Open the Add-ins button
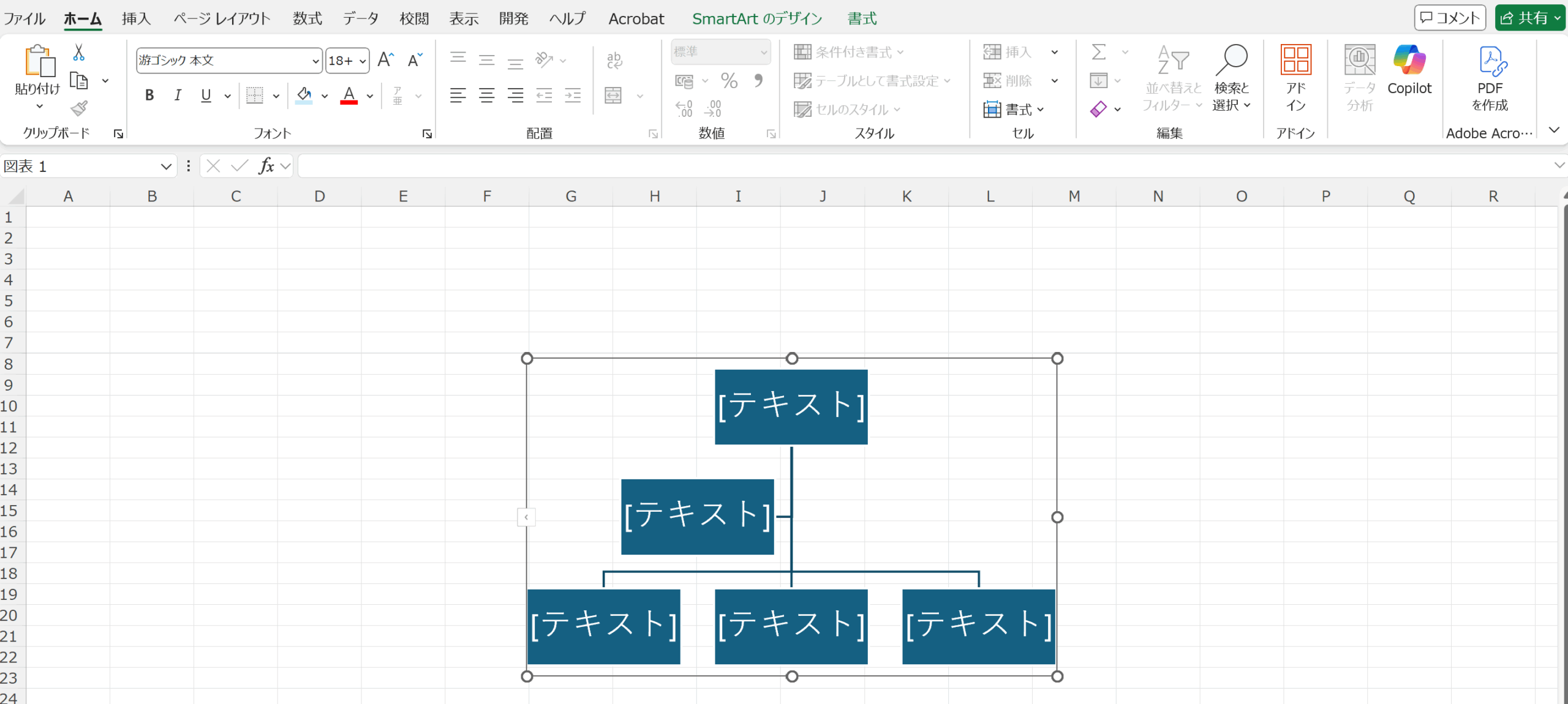Screen dimensions: 1568x704 tap(1296, 78)
